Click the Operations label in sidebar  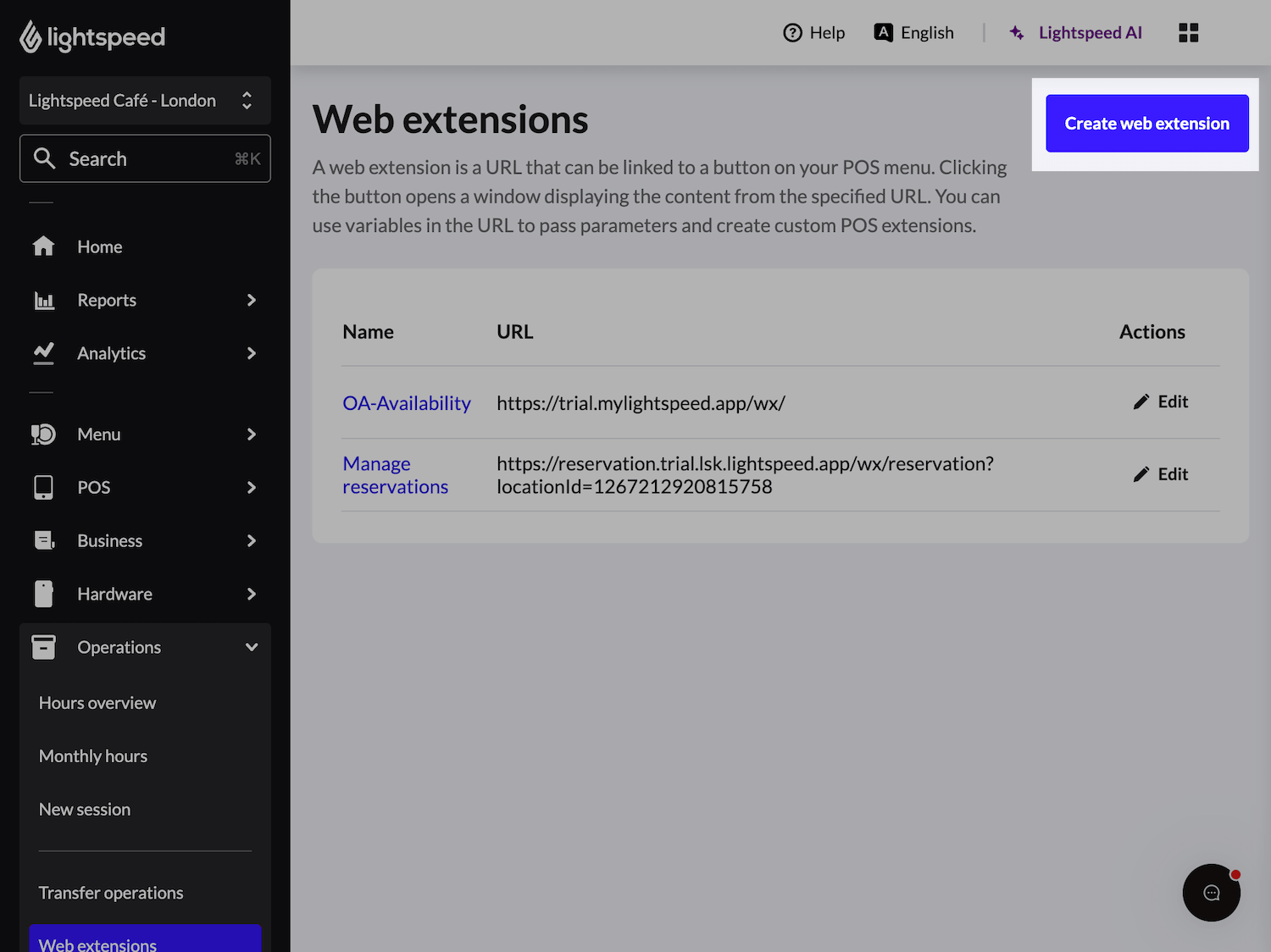pos(119,647)
